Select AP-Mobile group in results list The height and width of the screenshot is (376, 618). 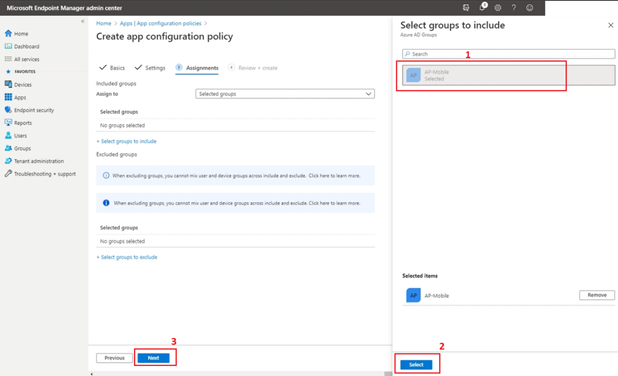tap(508, 75)
